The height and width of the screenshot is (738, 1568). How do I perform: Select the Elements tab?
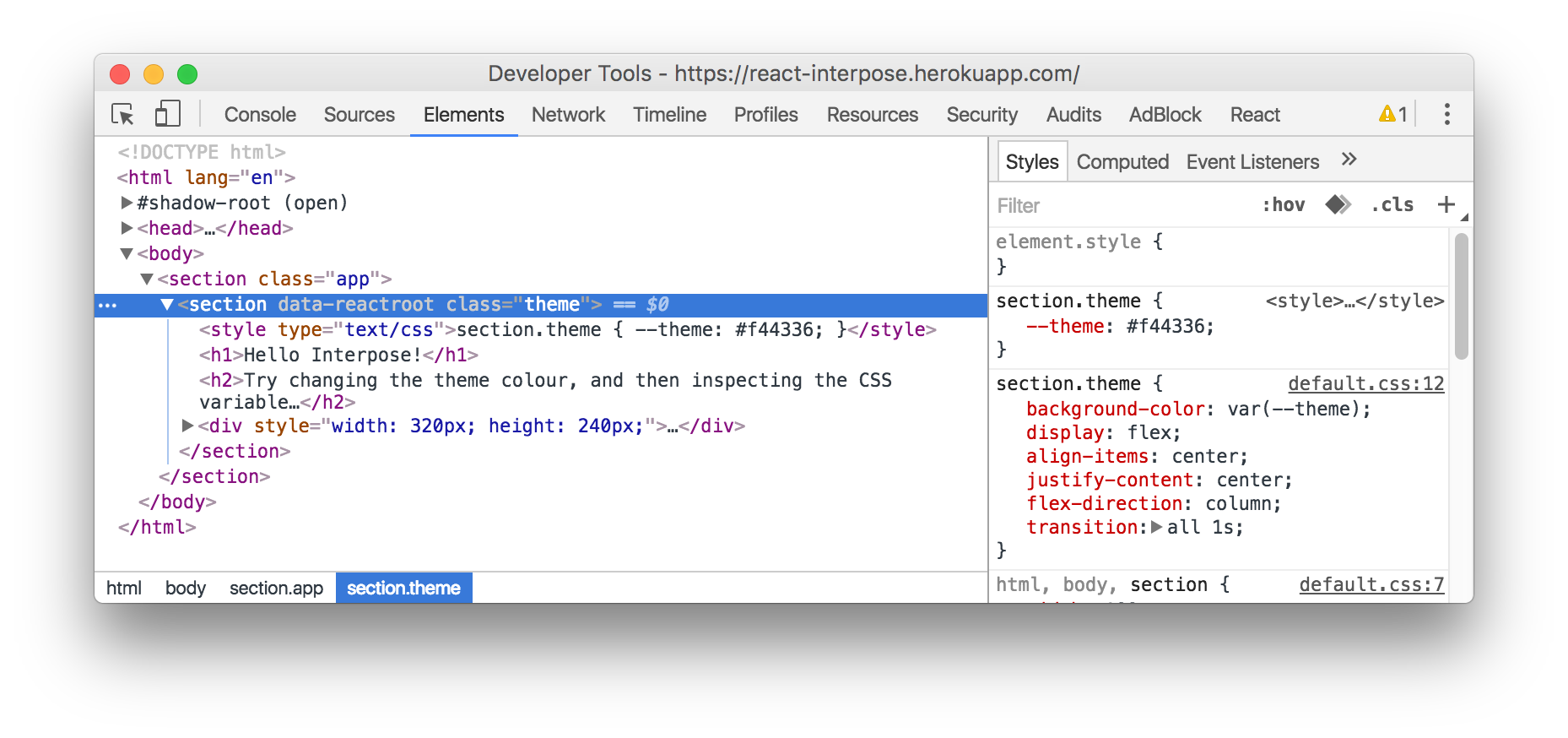463,114
